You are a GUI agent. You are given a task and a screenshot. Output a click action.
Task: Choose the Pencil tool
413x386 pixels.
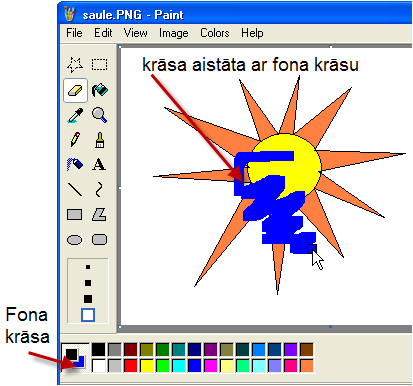pyautogui.click(x=75, y=139)
